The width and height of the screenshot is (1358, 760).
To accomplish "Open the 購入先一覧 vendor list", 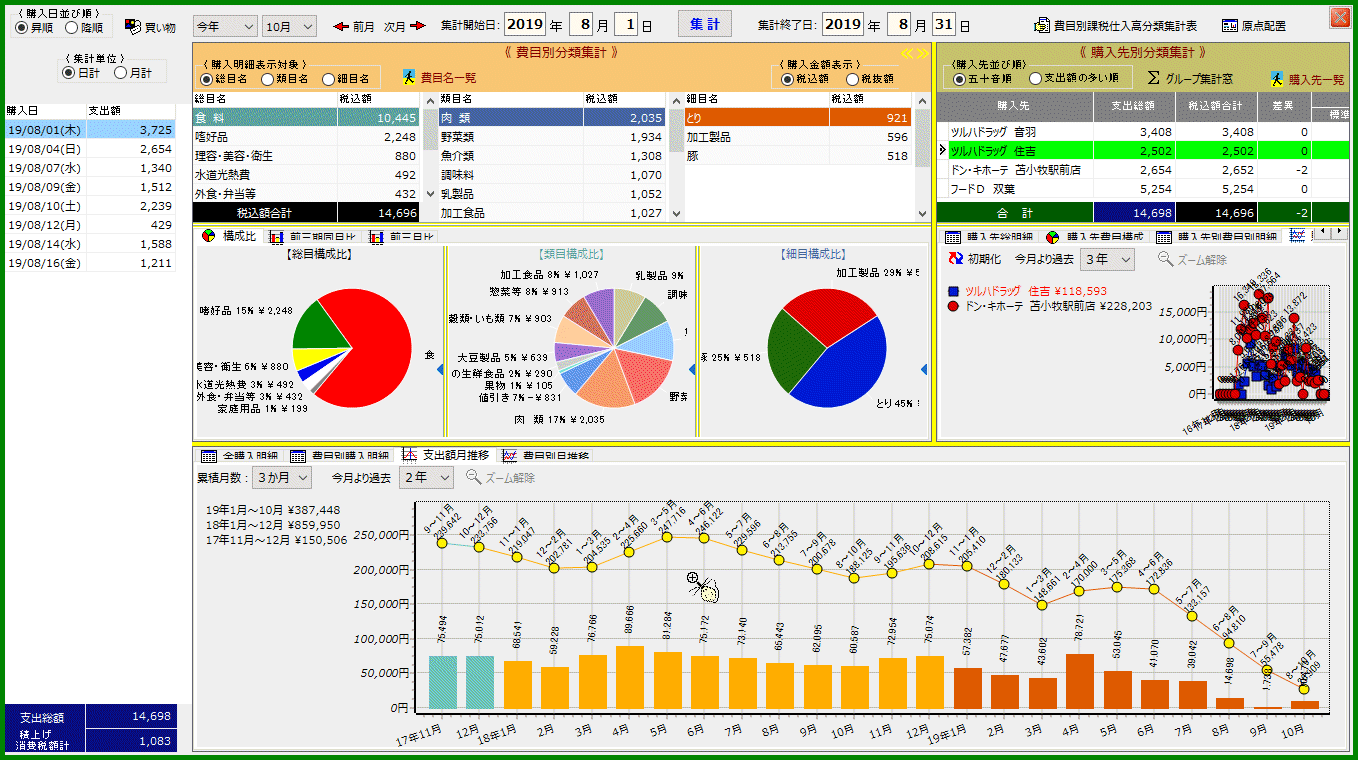I will tap(1278, 78).
